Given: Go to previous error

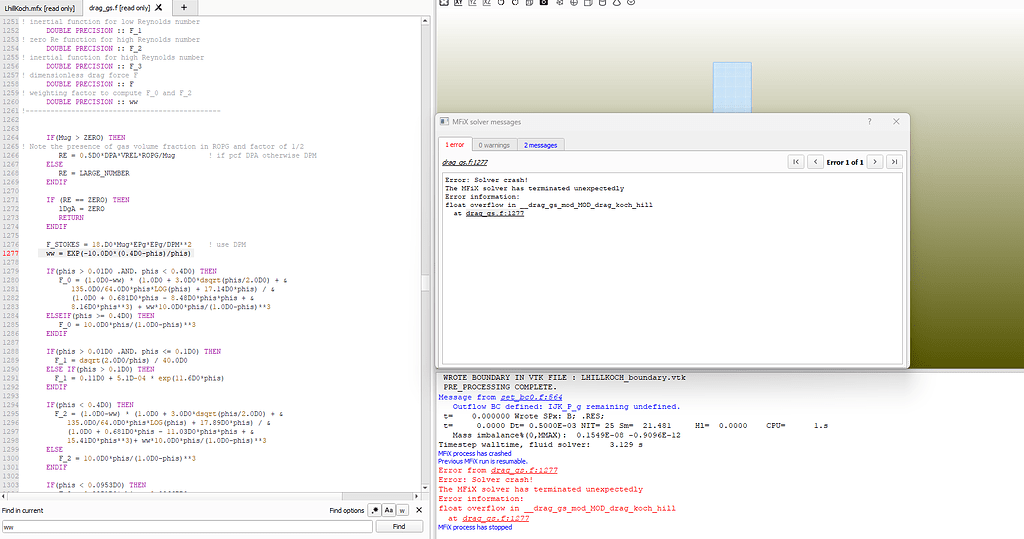Looking at the screenshot, I should click(x=813, y=161).
